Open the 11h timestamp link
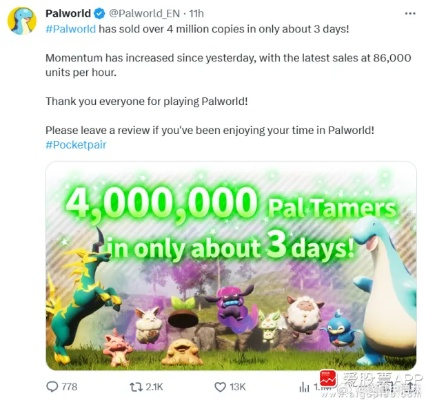This screenshot has height=400, width=426. click(x=196, y=13)
